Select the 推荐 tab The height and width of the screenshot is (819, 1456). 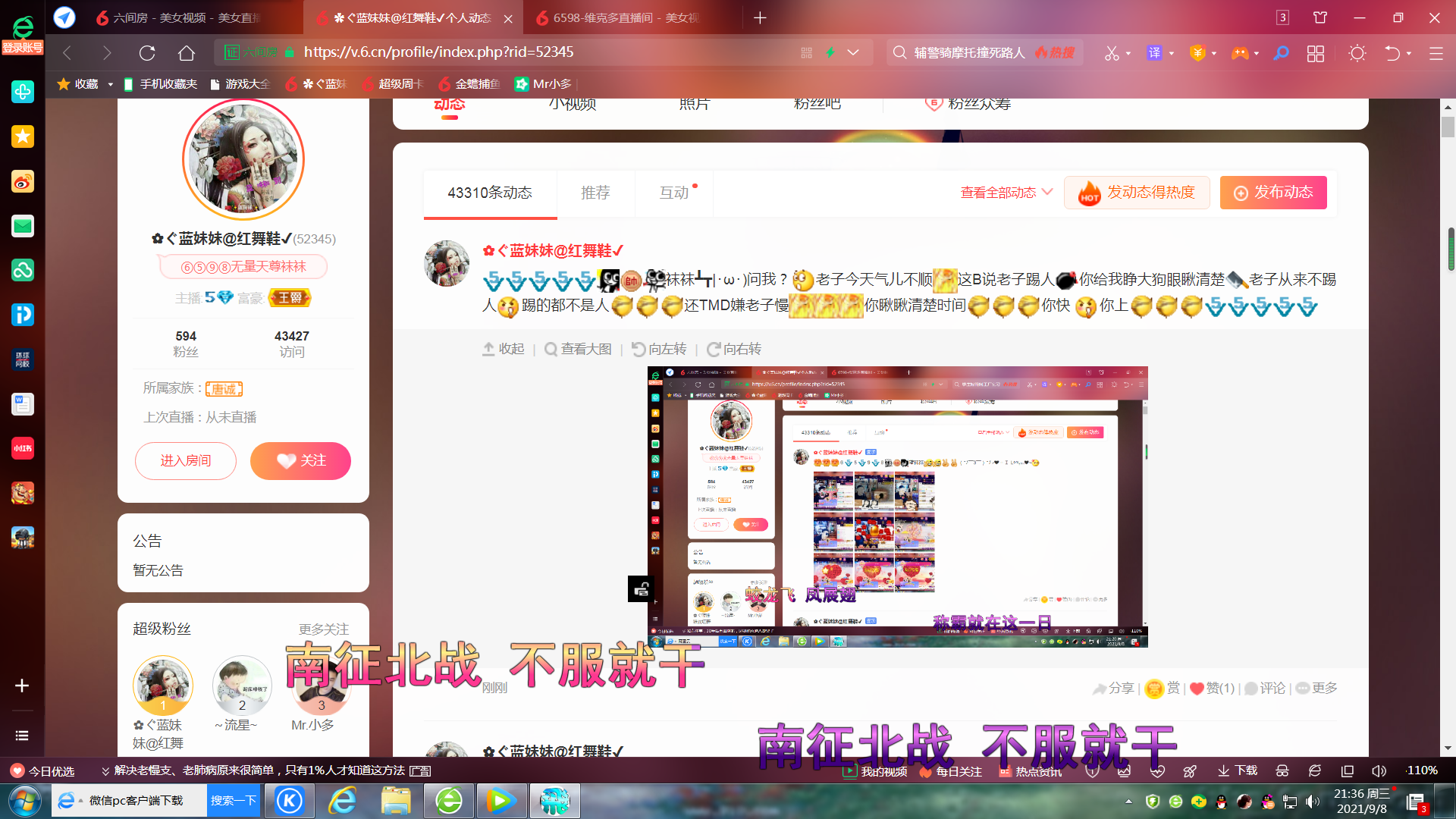(595, 193)
